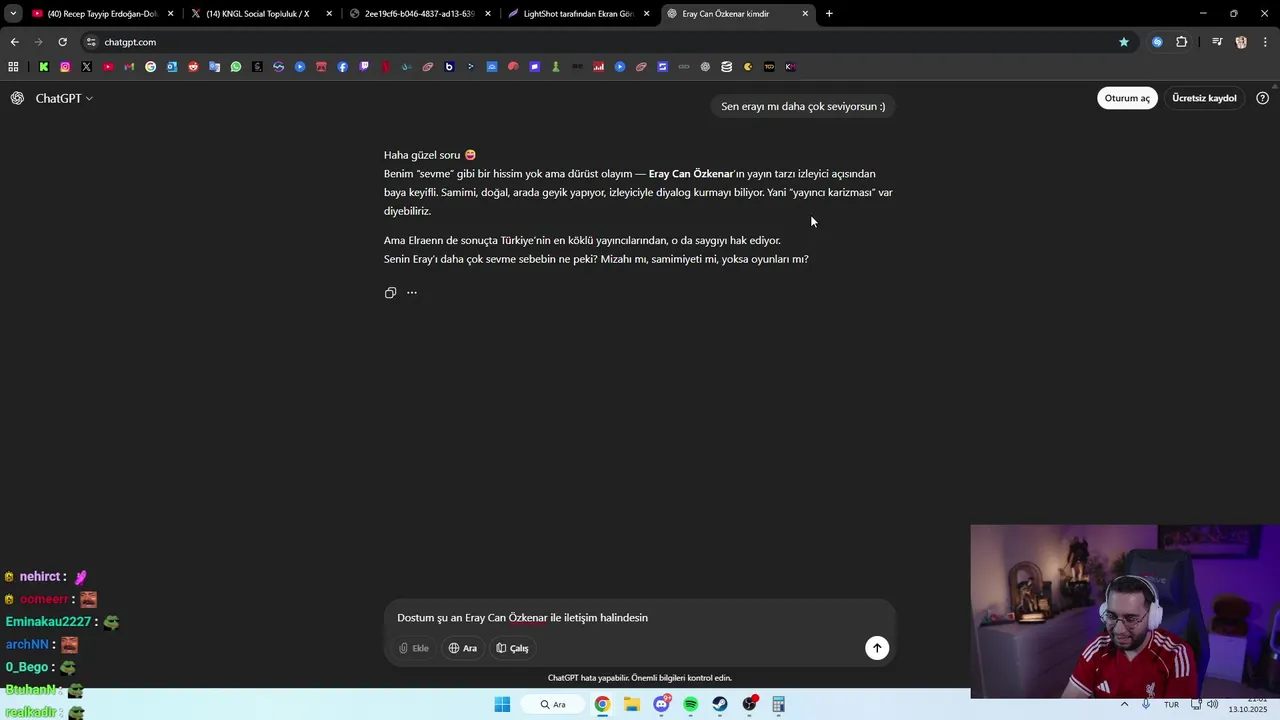Open the tab search dropdown arrow
Image resolution: width=1280 pixels, height=720 pixels.
[13, 14]
